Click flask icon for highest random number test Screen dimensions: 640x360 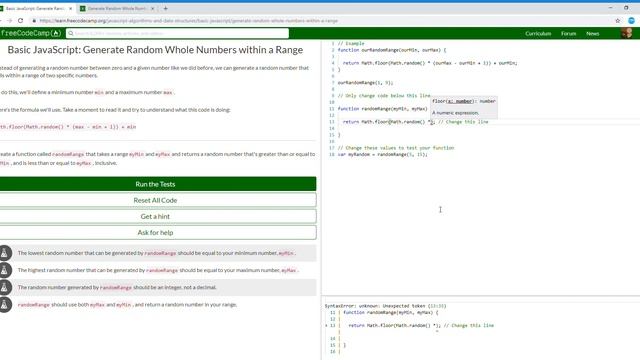point(4,270)
